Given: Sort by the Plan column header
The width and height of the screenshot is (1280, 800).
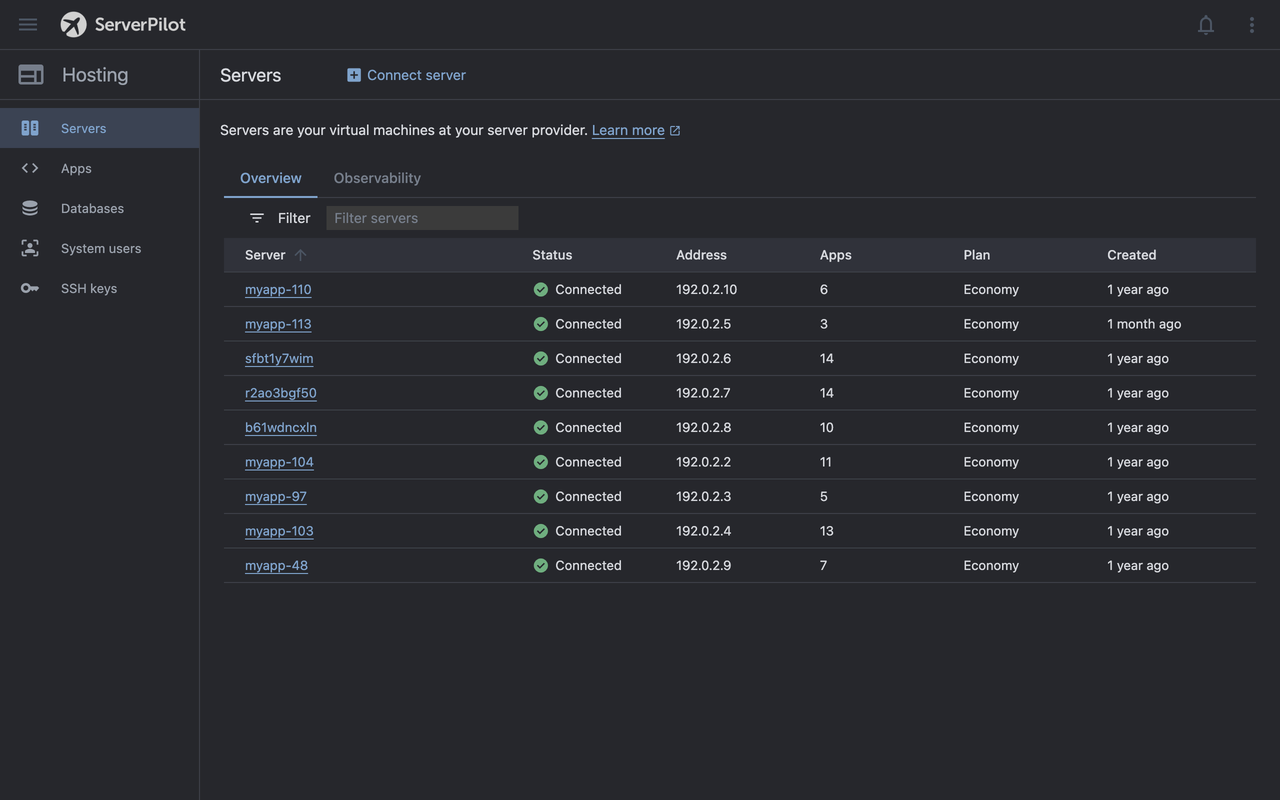Looking at the screenshot, I should (x=977, y=255).
